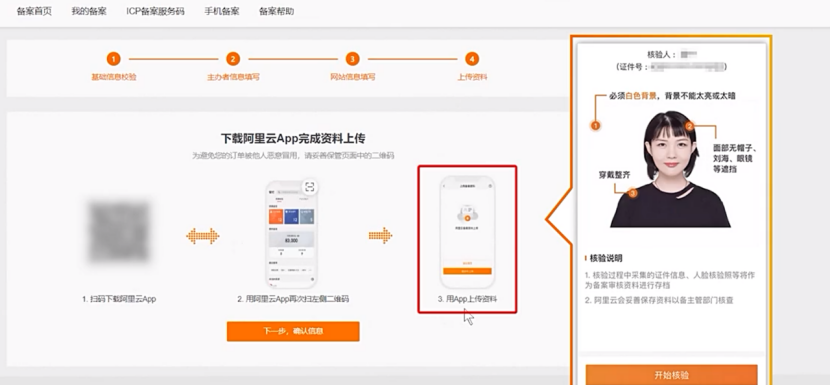Click the upload-materials phone screen image

(x=467, y=232)
